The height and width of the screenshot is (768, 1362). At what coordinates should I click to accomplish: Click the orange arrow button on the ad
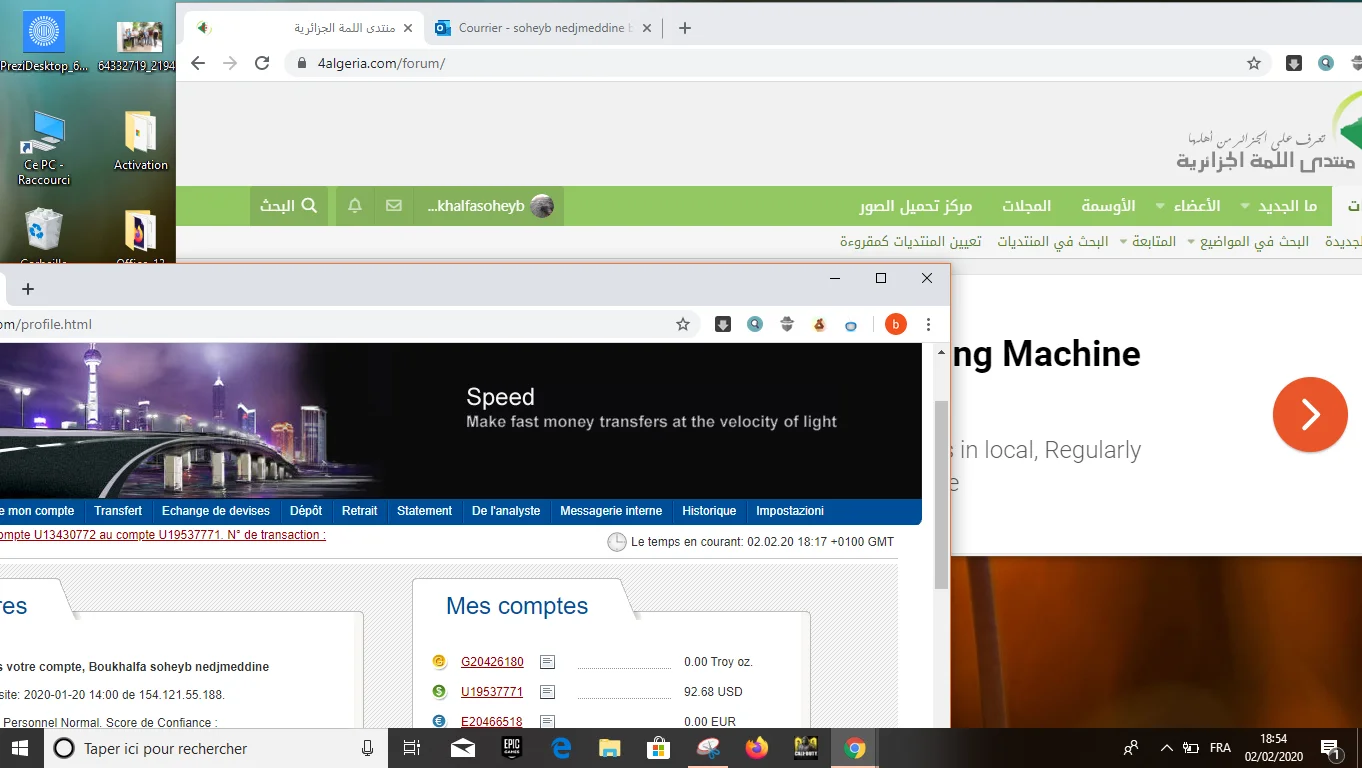click(1310, 414)
